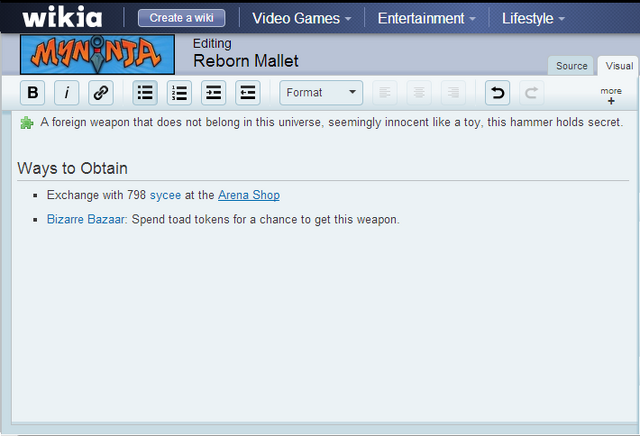Center align the text
Screen dimensions: 640x436
pyautogui.click(x=419, y=93)
